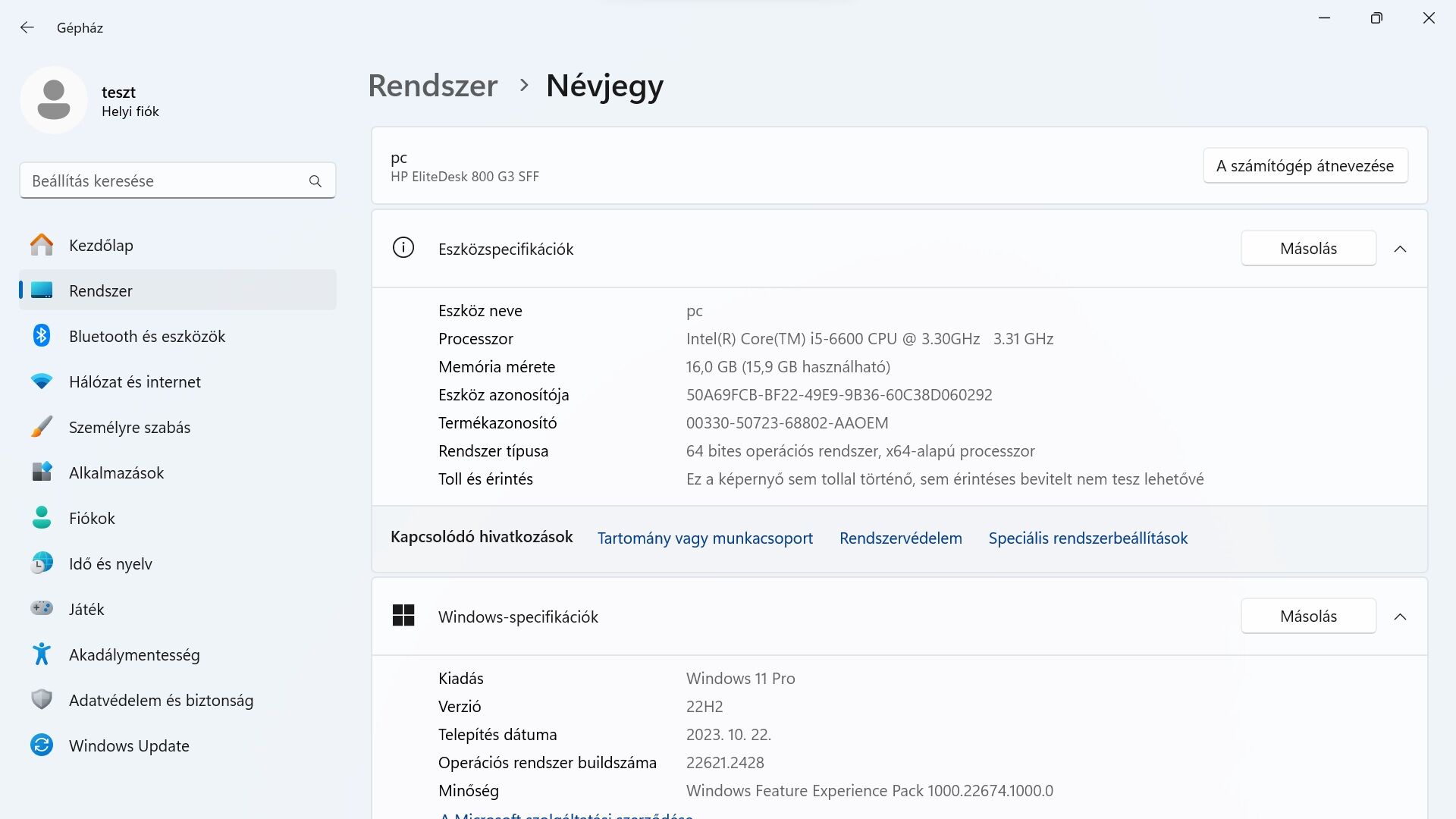Focus the Beállítás keresése search field
This screenshot has height=819, width=1456.
pyautogui.click(x=177, y=181)
